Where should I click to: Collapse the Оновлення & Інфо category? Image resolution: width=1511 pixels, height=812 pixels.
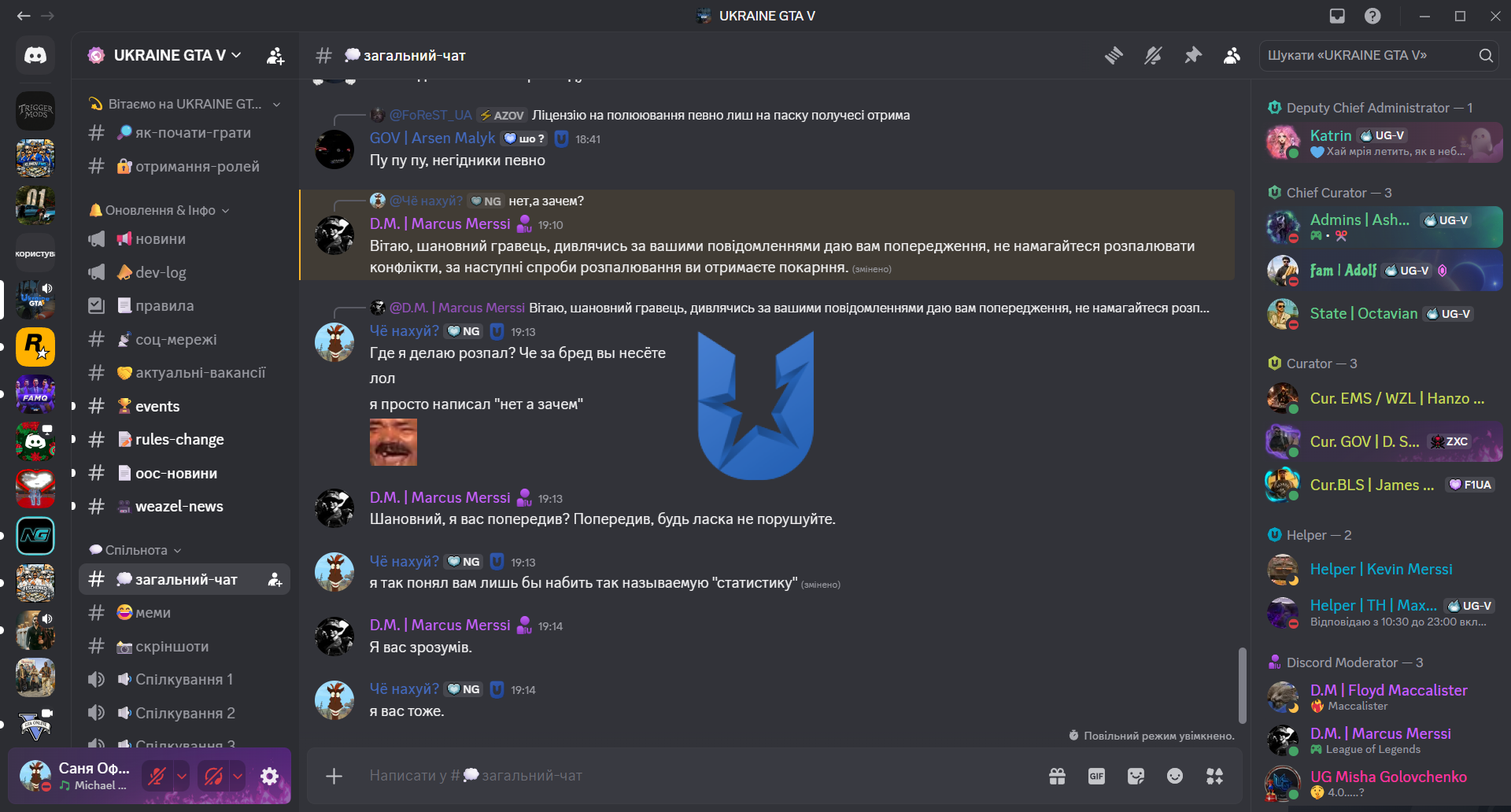click(x=160, y=210)
